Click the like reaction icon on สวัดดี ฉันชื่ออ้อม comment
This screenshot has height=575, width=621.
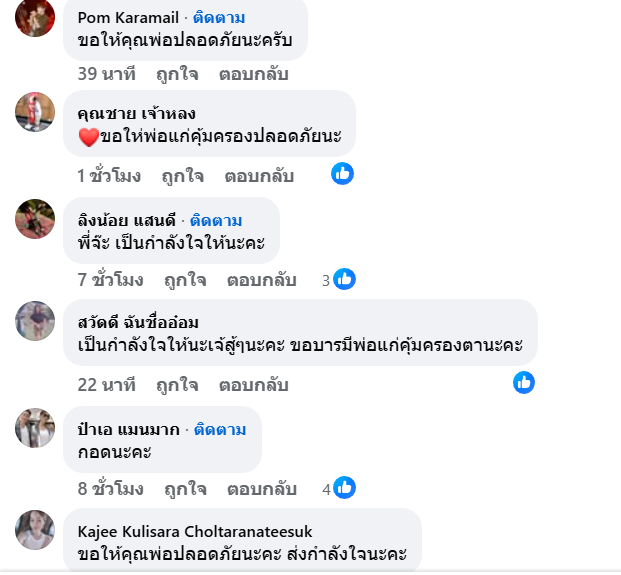[524, 382]
